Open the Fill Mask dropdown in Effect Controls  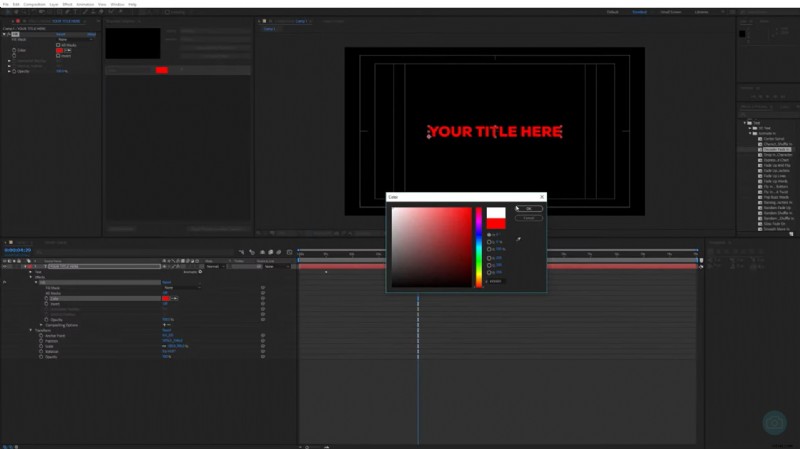pyautogui.click(x=75, y=39)
